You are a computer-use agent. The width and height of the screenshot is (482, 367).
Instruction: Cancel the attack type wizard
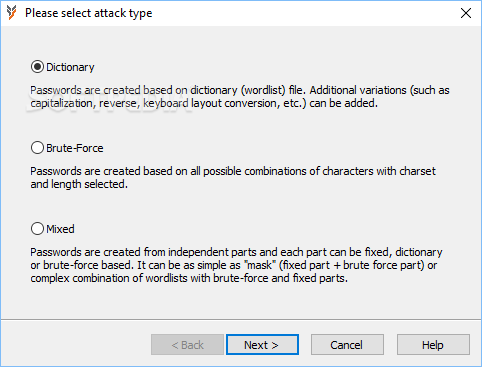(x=347, y=345)
